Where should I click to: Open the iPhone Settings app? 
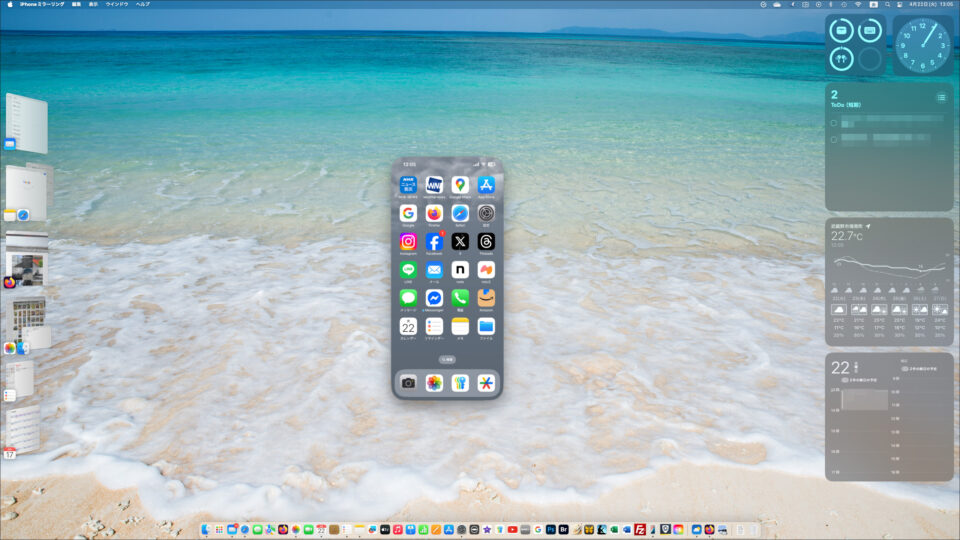coord(486,213)
